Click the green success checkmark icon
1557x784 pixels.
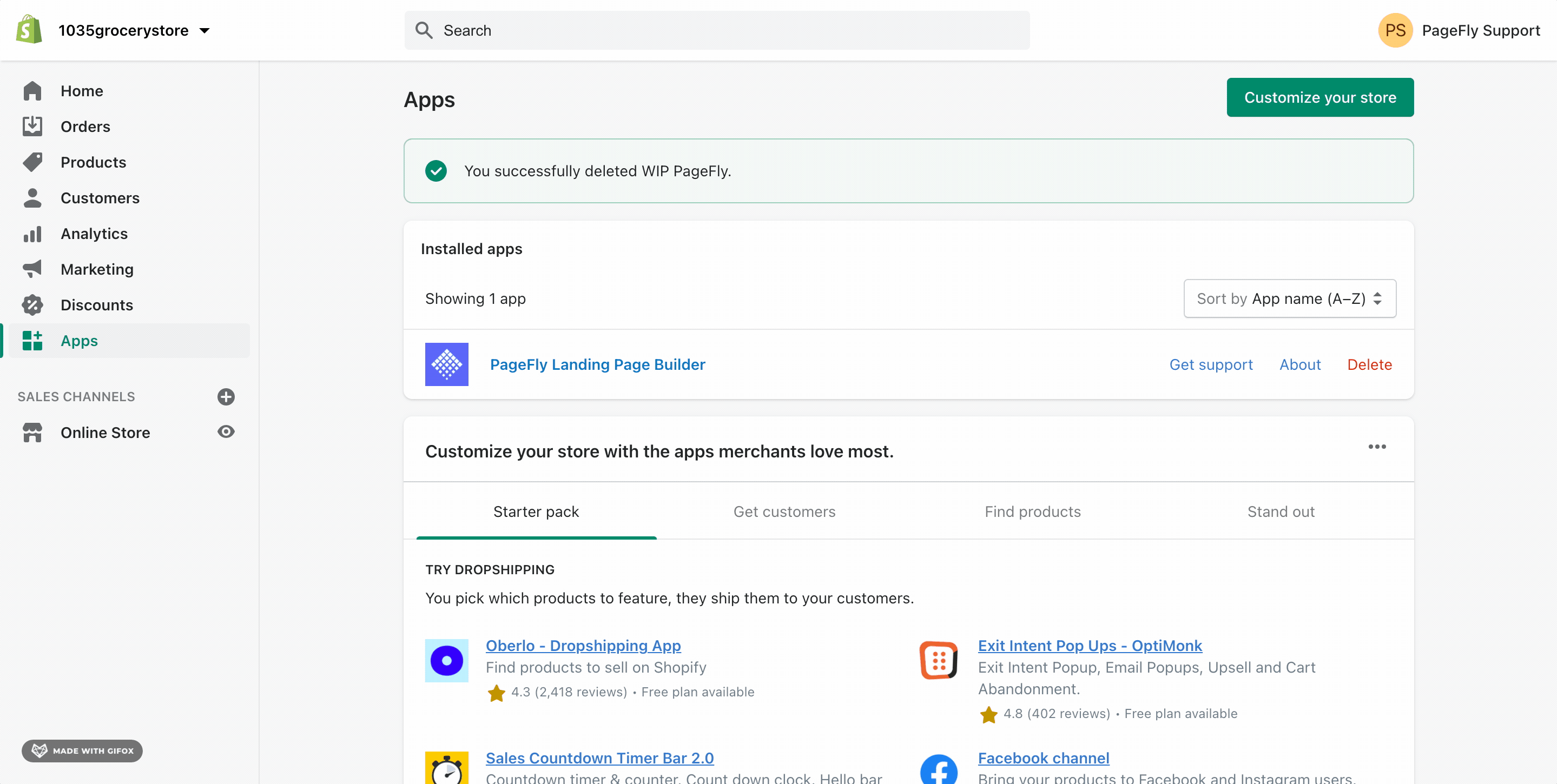[436, 171]
